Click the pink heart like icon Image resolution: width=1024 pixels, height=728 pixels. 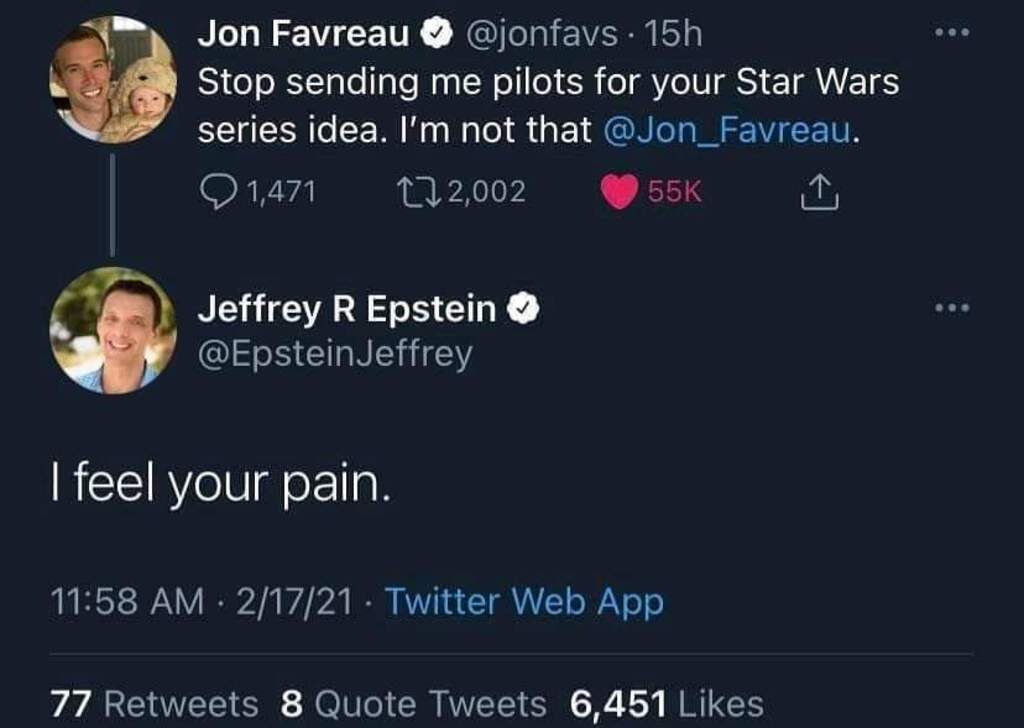point(620,192)
